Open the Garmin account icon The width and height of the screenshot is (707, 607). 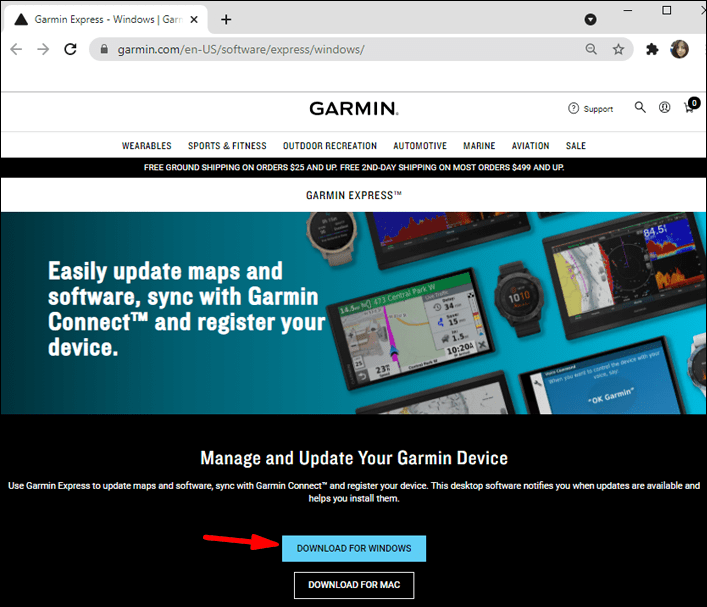[665, 107]
